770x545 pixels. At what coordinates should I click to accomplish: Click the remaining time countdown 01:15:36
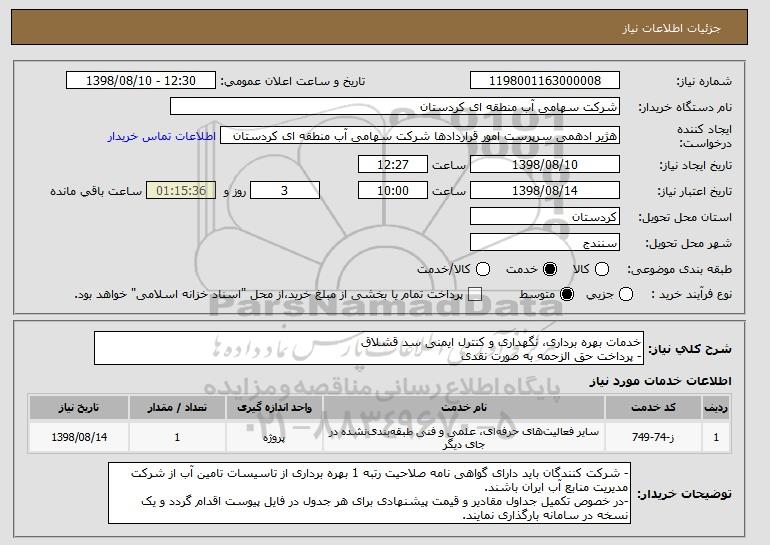(x=181, y=191)
